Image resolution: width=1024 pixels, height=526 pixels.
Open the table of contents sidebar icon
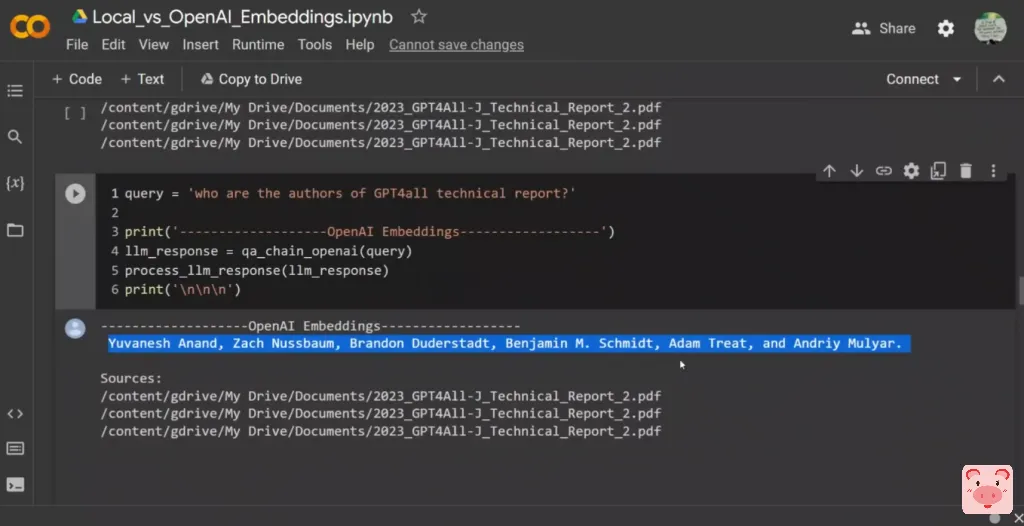(x=15, y=91)
